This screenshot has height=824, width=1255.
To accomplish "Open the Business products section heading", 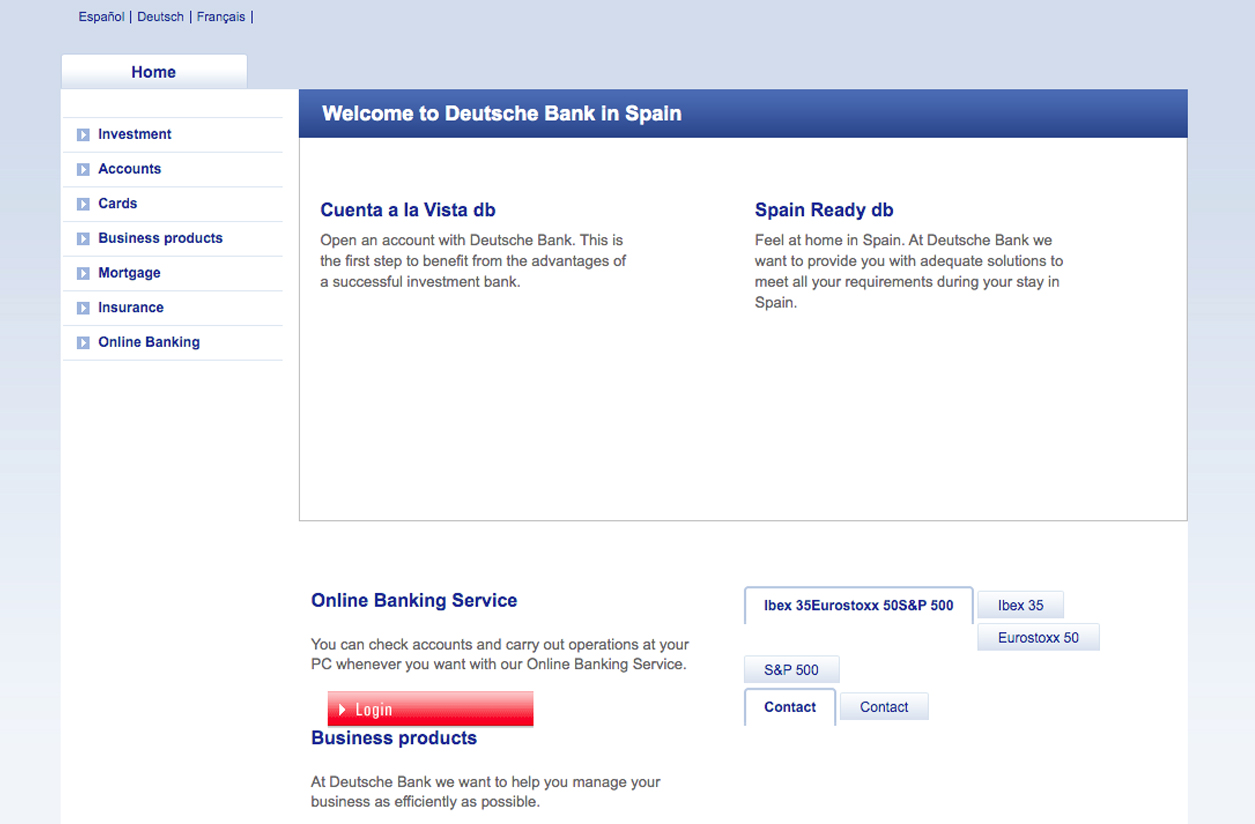I will pos(394,738).
